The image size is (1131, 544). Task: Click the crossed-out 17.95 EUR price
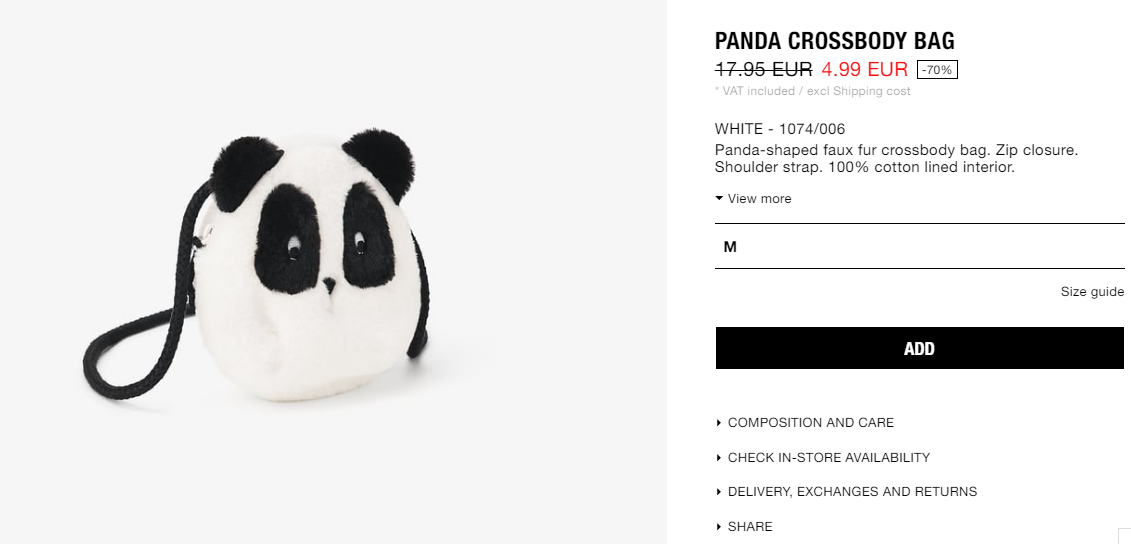763,69
